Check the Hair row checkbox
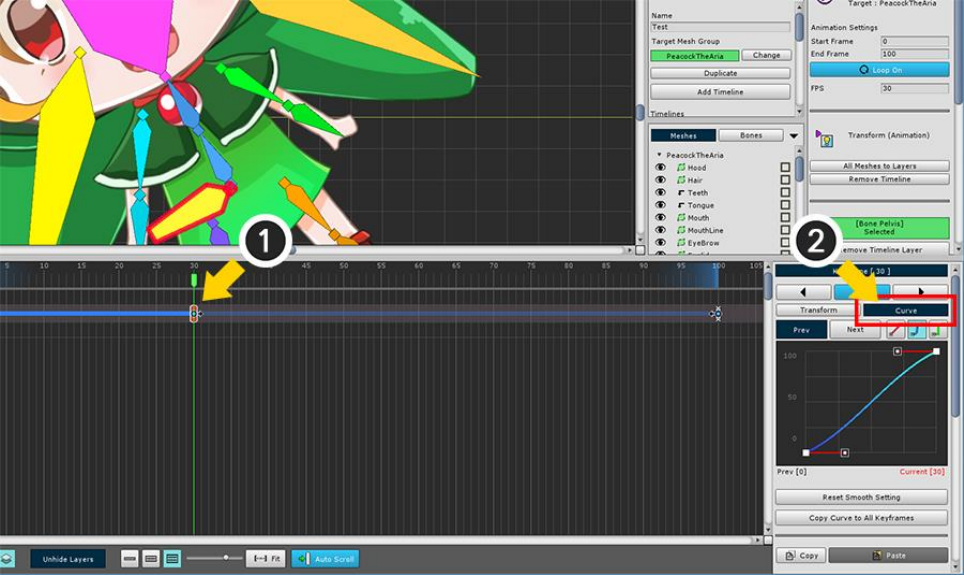The width and height of the screenshot is (964, 575). tap(785, 180)
